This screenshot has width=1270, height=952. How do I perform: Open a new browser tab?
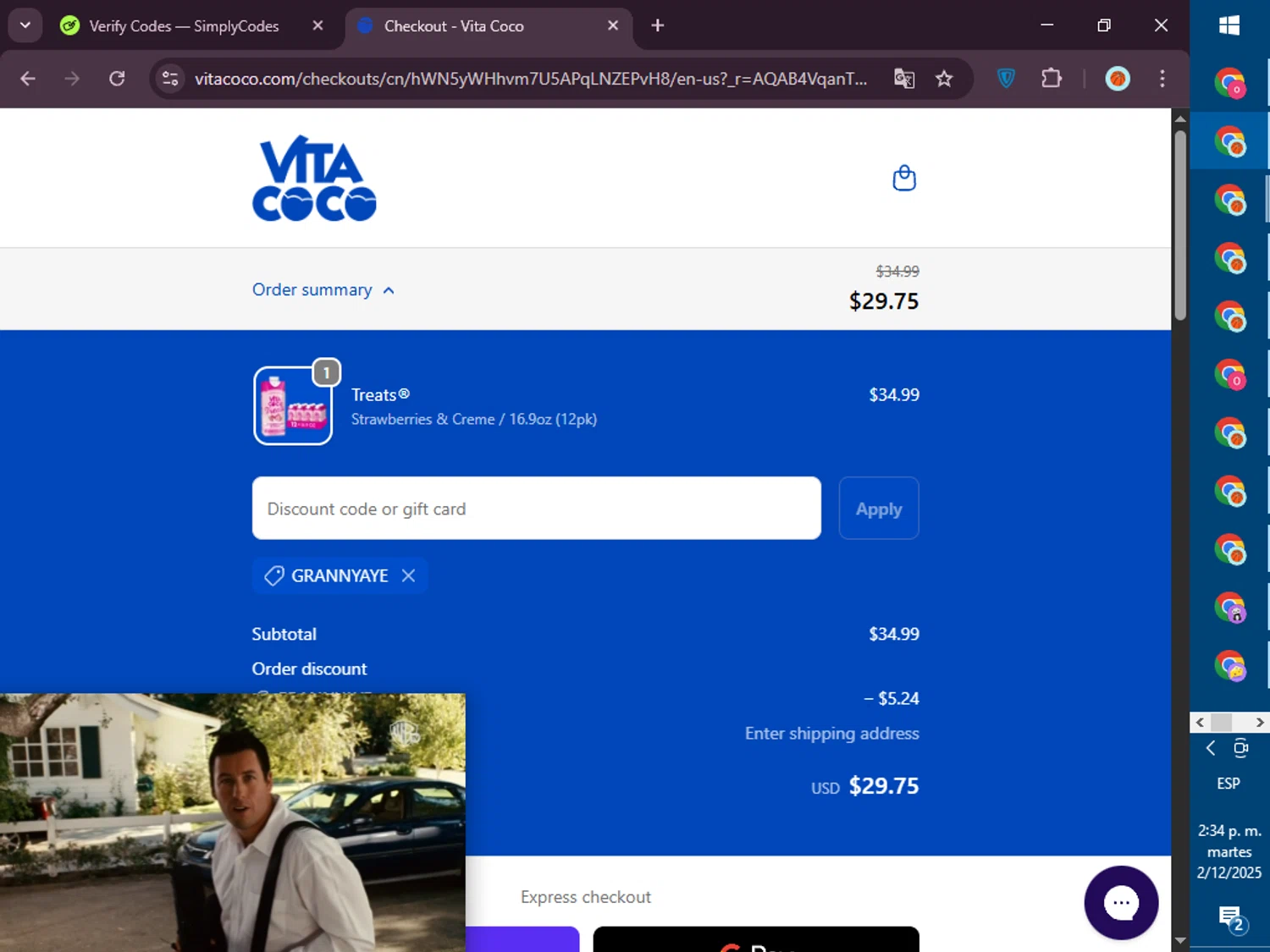(x=658, y=25)
